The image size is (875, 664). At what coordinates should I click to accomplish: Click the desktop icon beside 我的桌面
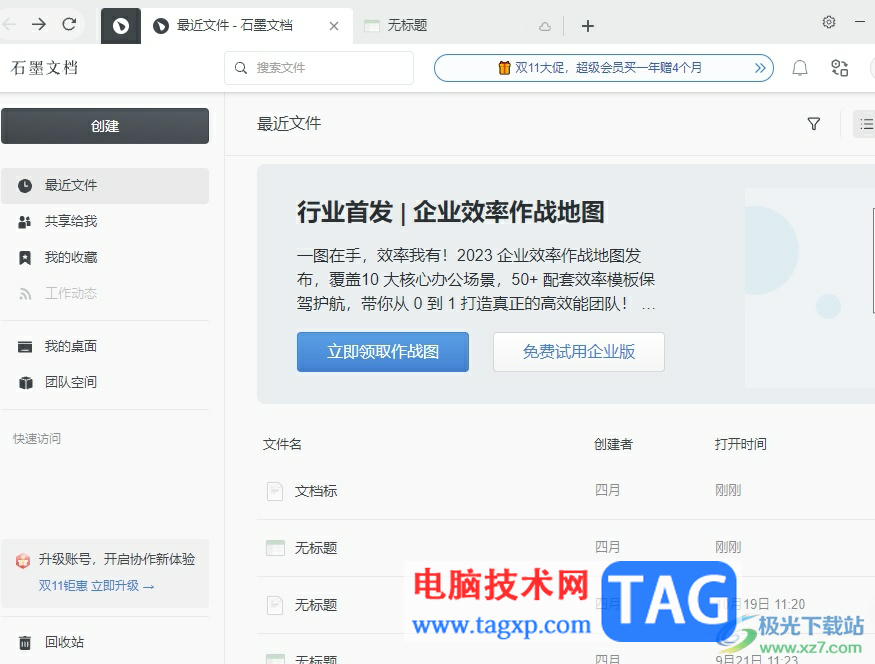pos(25,347)
